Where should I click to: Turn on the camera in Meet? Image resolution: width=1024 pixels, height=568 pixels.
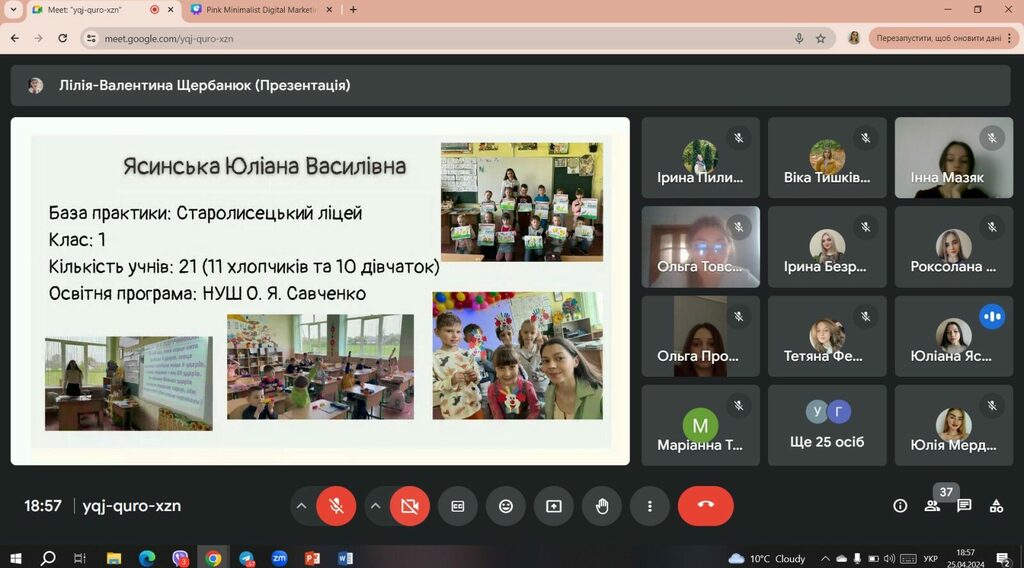coord(409,506)
